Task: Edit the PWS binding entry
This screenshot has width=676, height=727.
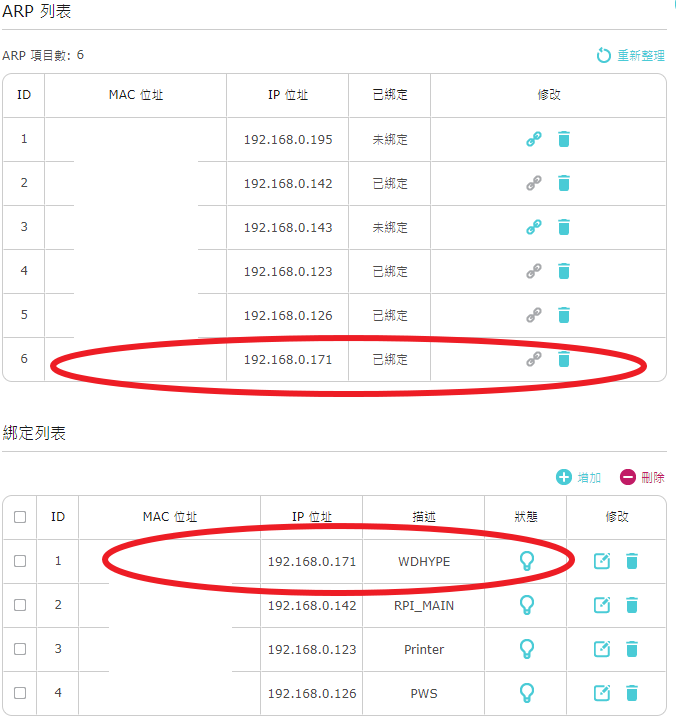Action: pyautogui.click(x=602, y=693)
